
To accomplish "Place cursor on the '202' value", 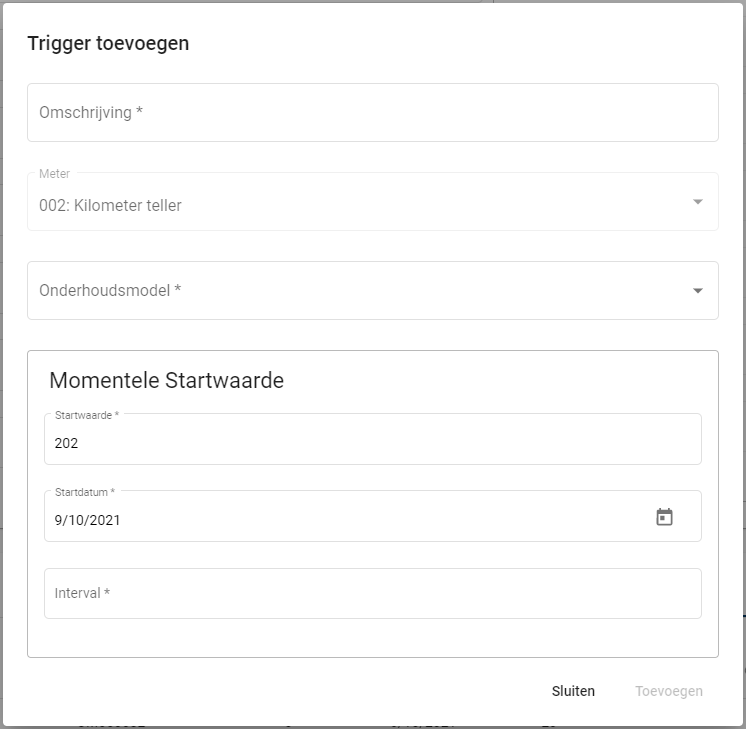I will pyautogui.click(x=67, y=443).
